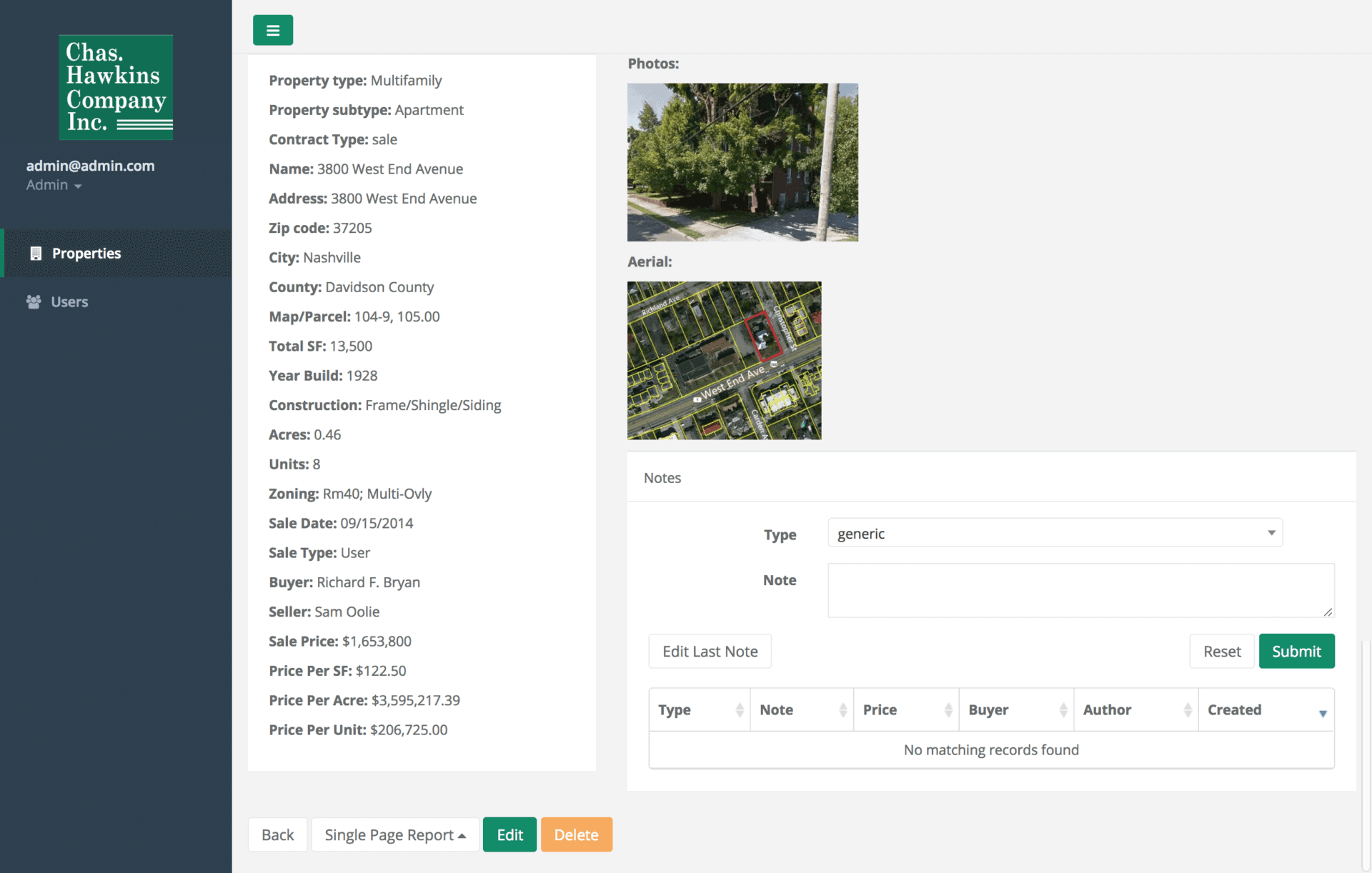
Task: Open the note Type dropdown set to generic
Action: pos(1055,533)
